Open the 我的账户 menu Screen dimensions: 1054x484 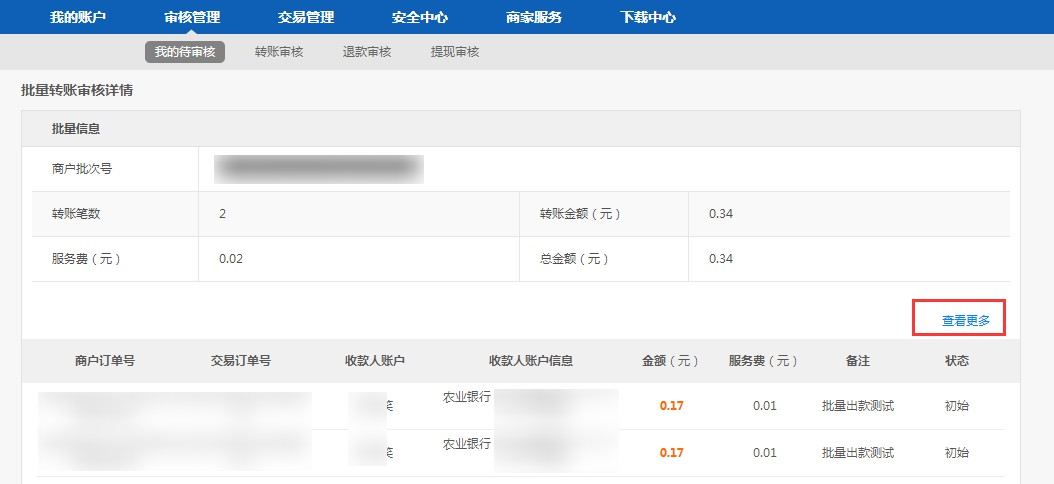tap(78, 17)
